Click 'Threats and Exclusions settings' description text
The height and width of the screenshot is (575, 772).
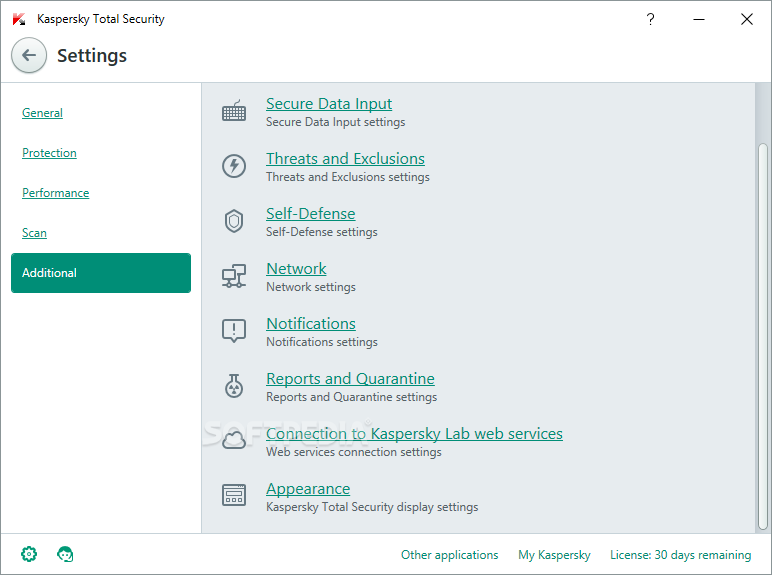[348, 177]
